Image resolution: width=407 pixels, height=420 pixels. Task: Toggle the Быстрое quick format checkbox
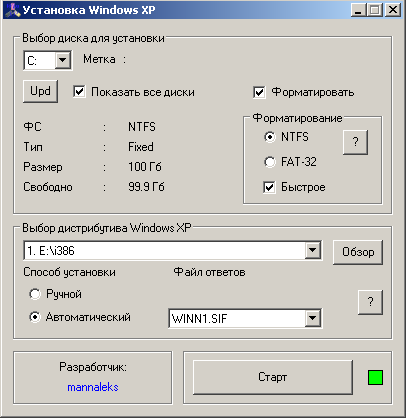point(269,187)
